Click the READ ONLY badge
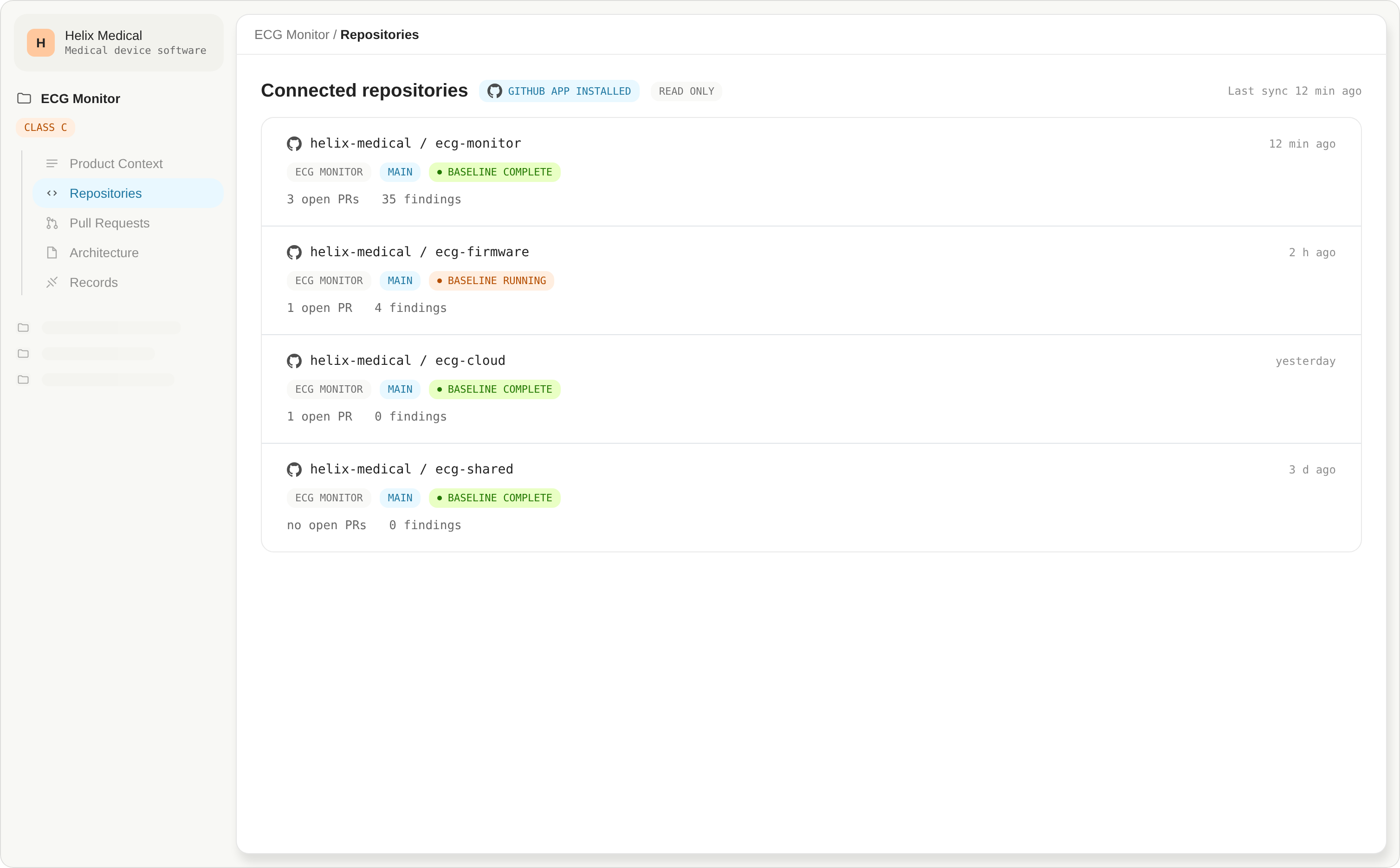Image resolution: width=1400 pixels, height=868 pixels. (687, 91)
